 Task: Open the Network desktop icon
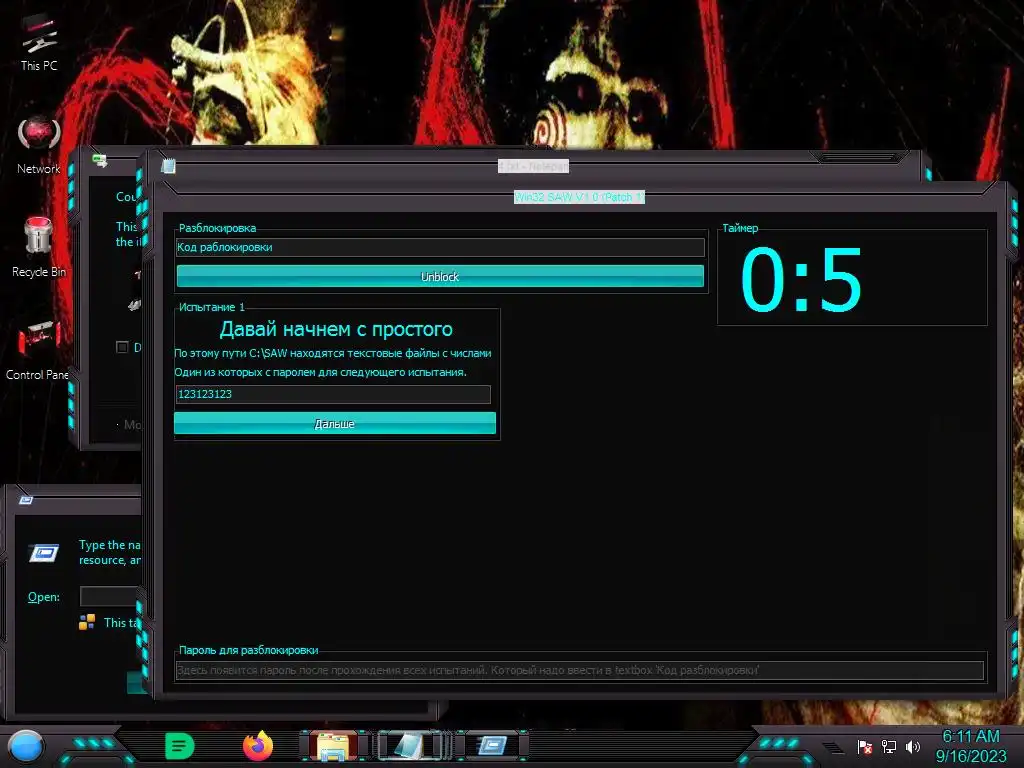[x=39, y=145]
